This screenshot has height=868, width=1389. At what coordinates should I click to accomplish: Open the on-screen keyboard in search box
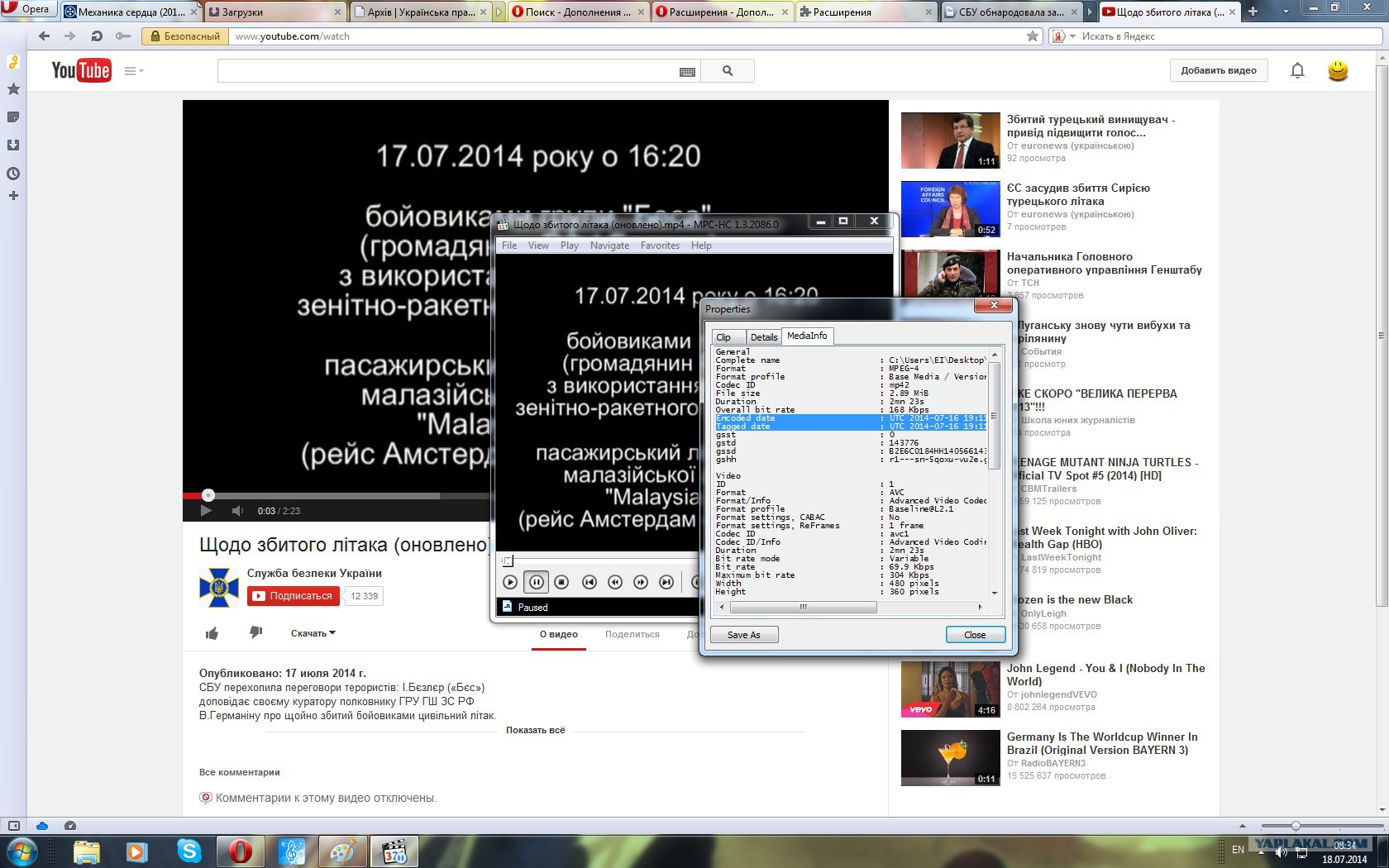click(687, 72)
